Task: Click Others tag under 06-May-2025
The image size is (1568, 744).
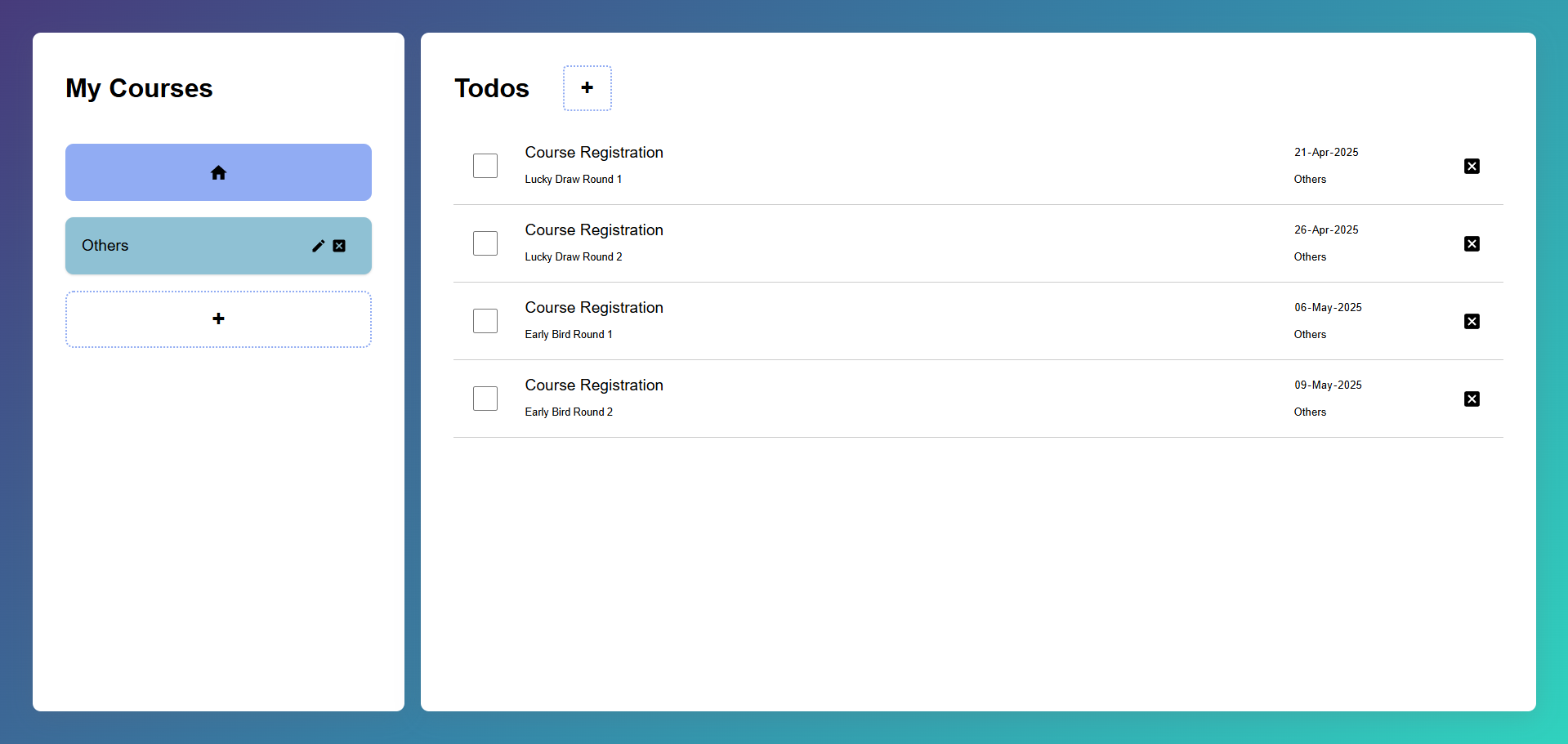Action: [x=1310, y=335]
